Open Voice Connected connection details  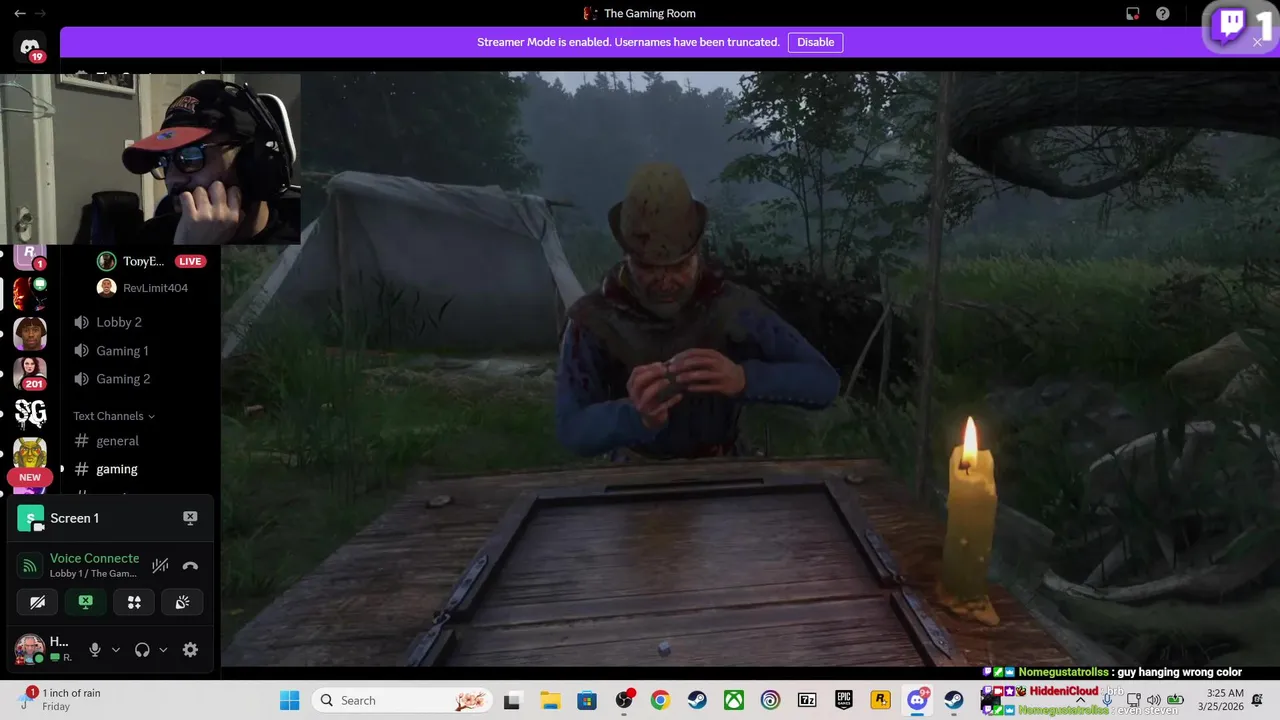94,558
